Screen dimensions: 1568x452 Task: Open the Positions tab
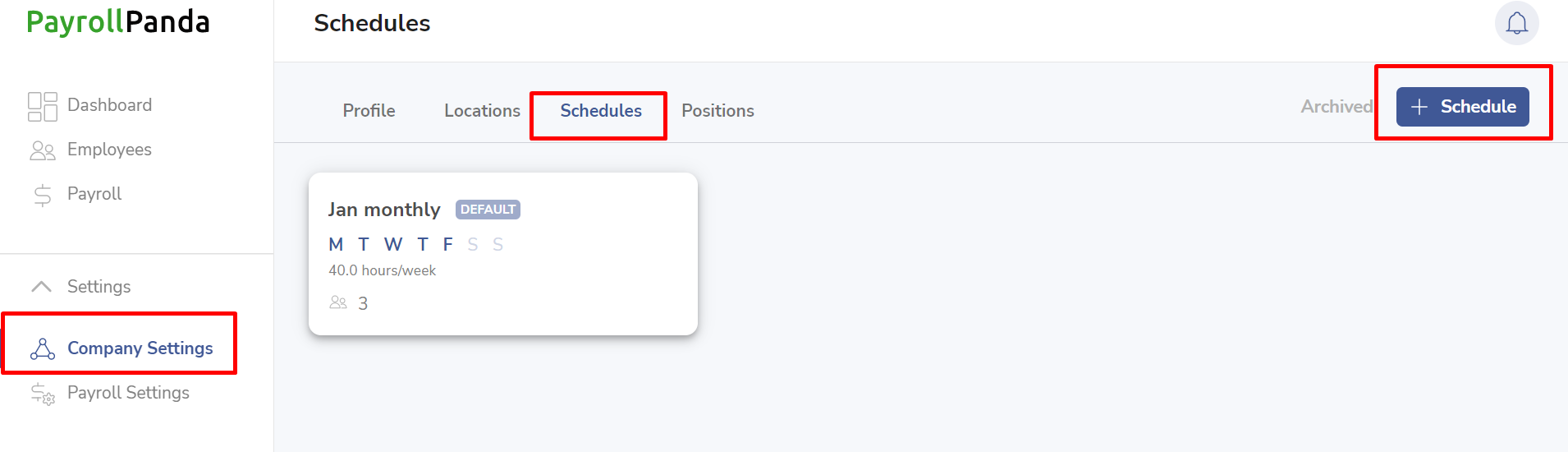tap(718, 111)
